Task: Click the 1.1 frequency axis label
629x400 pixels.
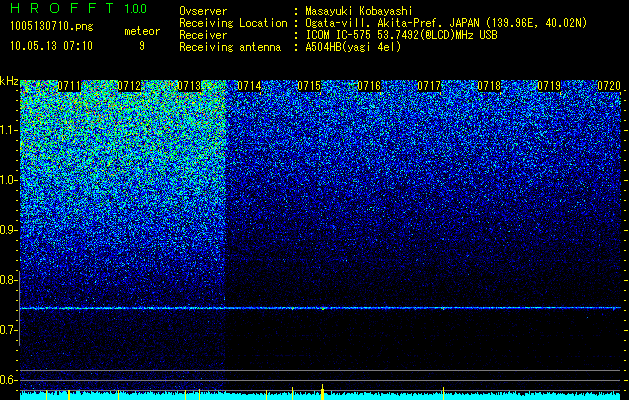Action: click(8, 130)
